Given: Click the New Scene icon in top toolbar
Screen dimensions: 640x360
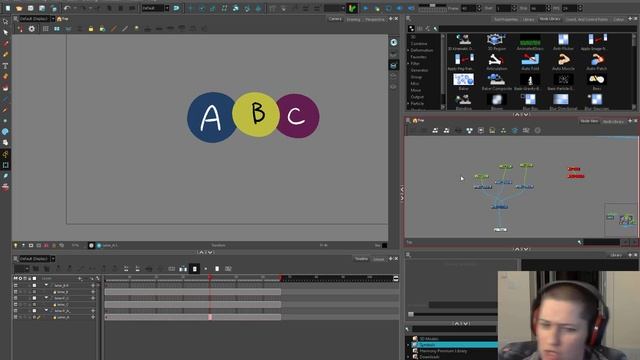Looking at the screenshot, I should (8, 8).
